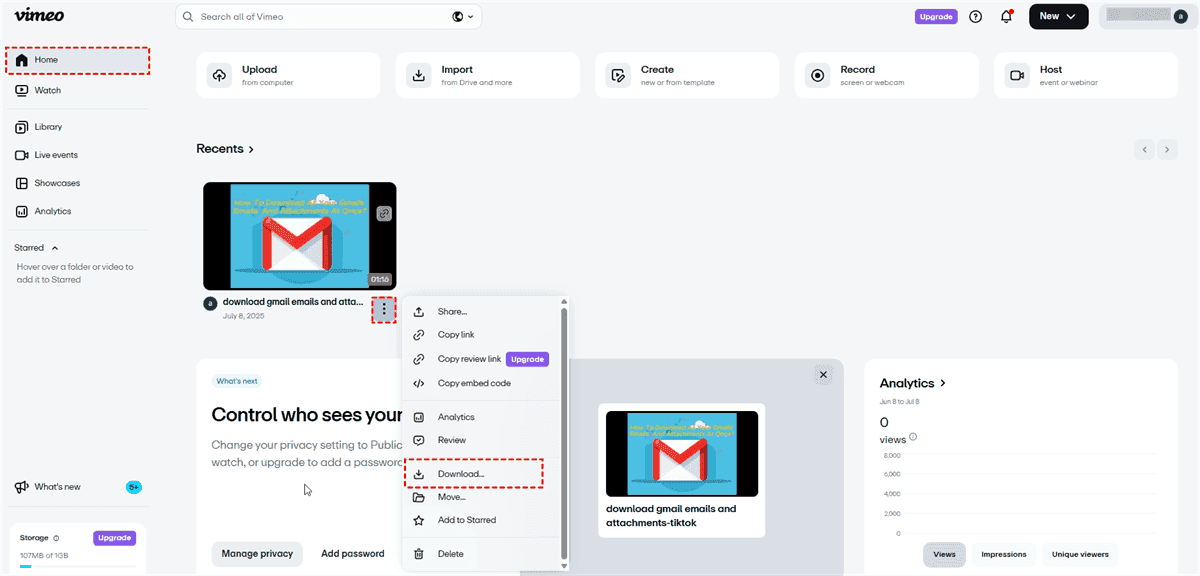Viewport: 1200px width, 576px height.
Task: Go to next recents page arrow
Action: [1167, 150]
